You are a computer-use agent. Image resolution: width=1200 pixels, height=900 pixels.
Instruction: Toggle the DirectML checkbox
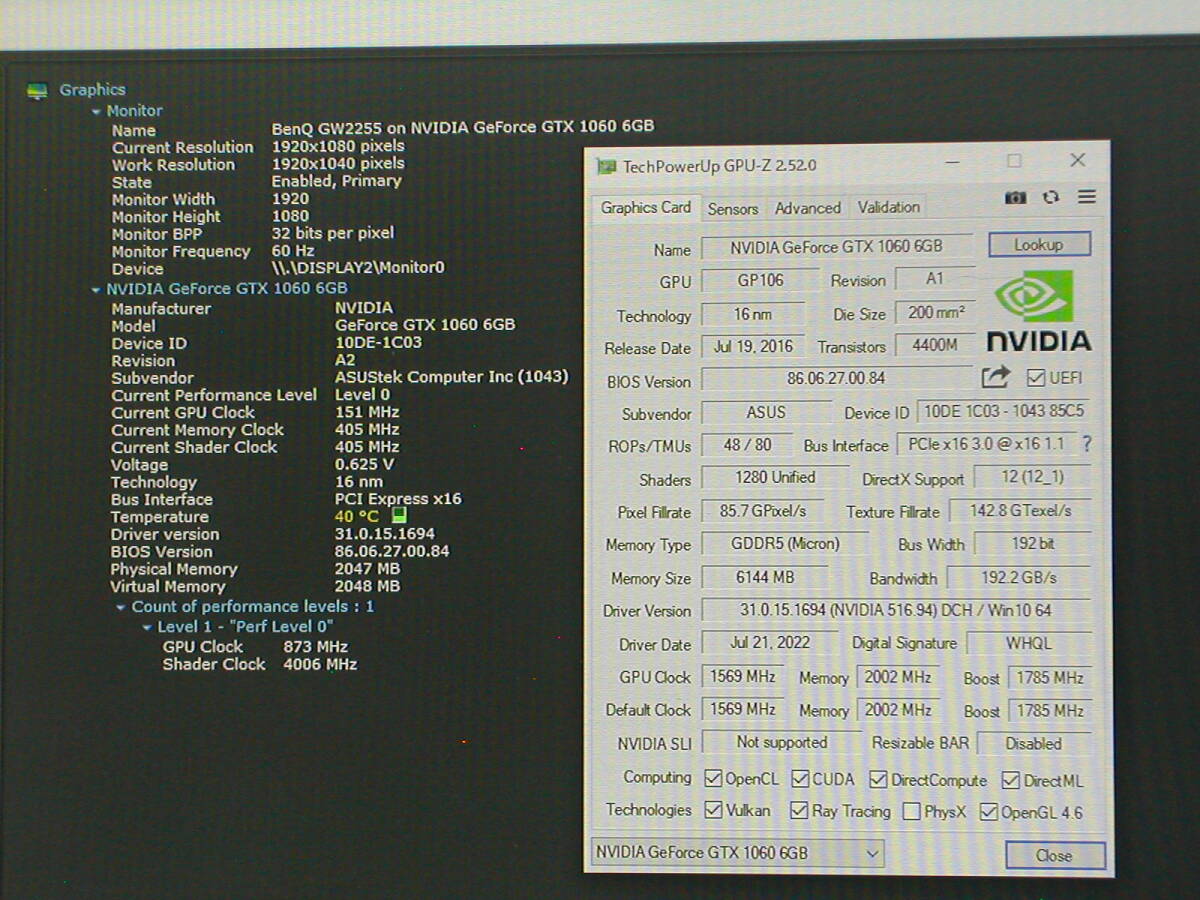(x=1010, y=781)
